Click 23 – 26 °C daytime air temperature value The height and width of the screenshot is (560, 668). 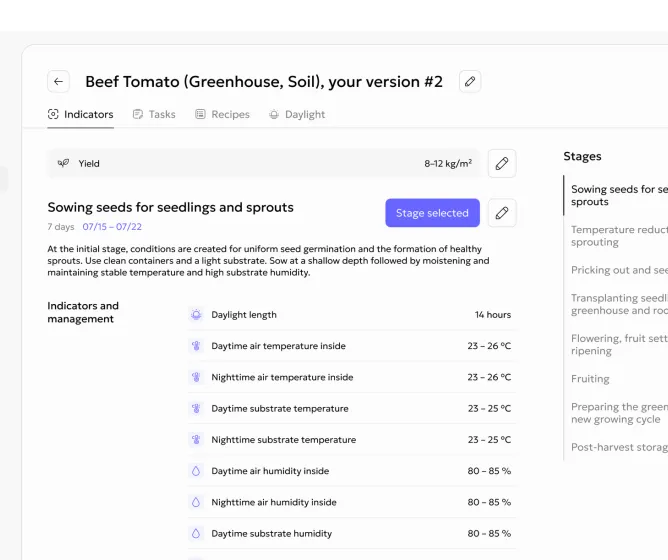[x=489, y=346]
